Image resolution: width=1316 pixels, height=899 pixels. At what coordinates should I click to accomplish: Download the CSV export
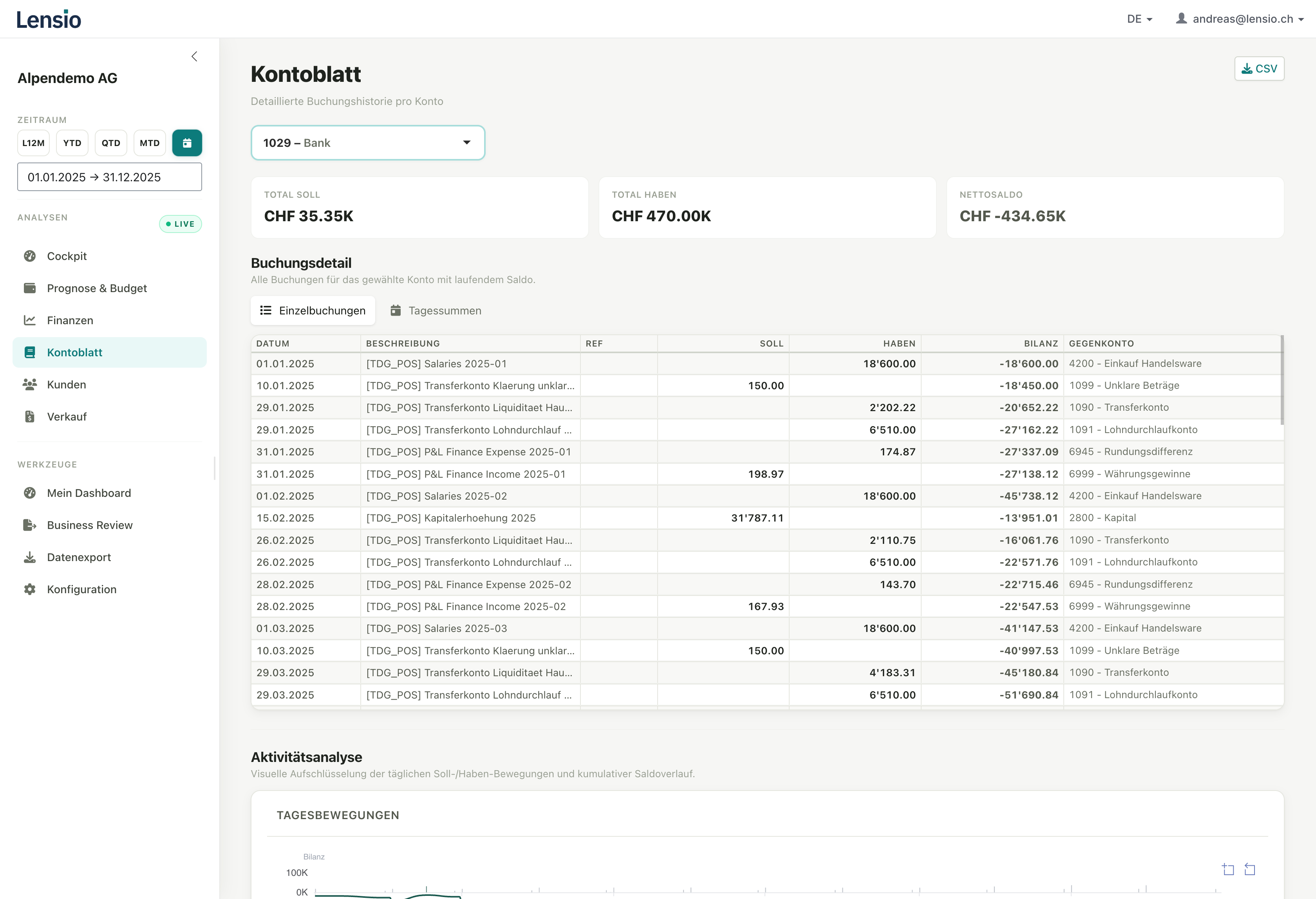pos(1259,69)
